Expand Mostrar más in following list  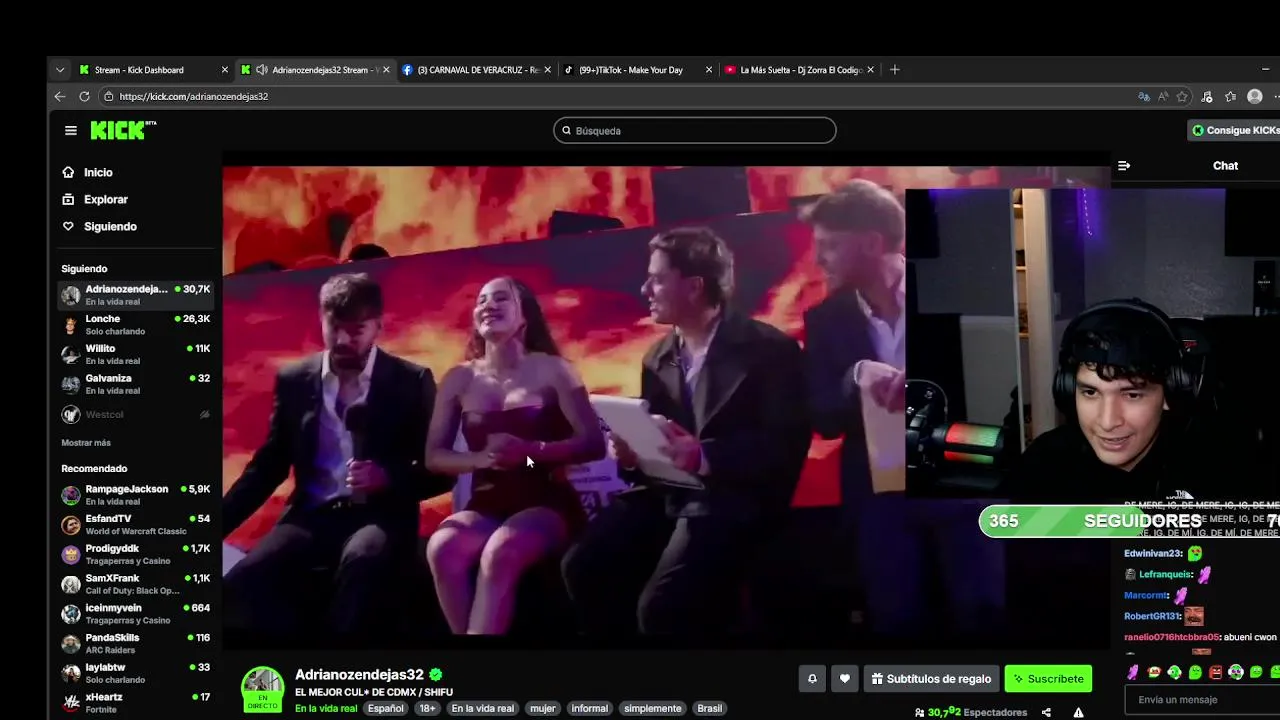(x=86, y=443)
